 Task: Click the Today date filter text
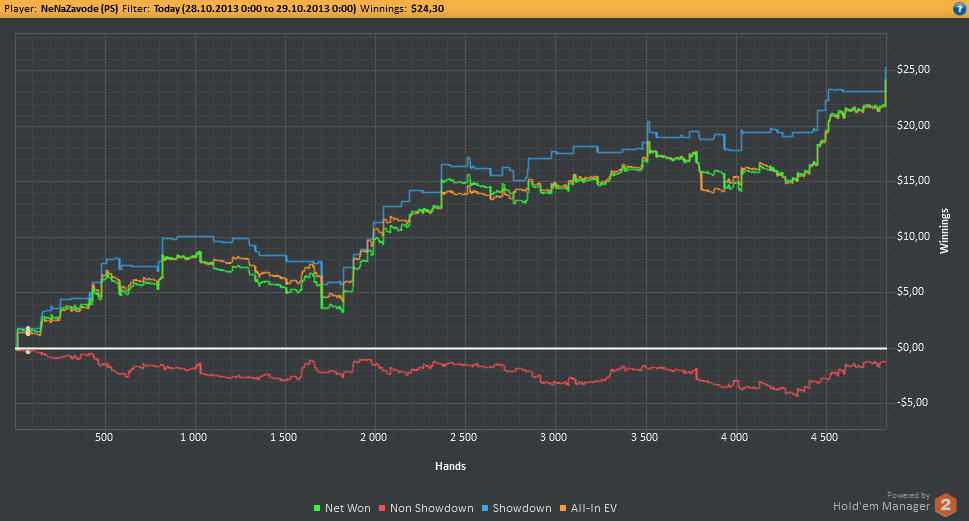pos(255,9)
